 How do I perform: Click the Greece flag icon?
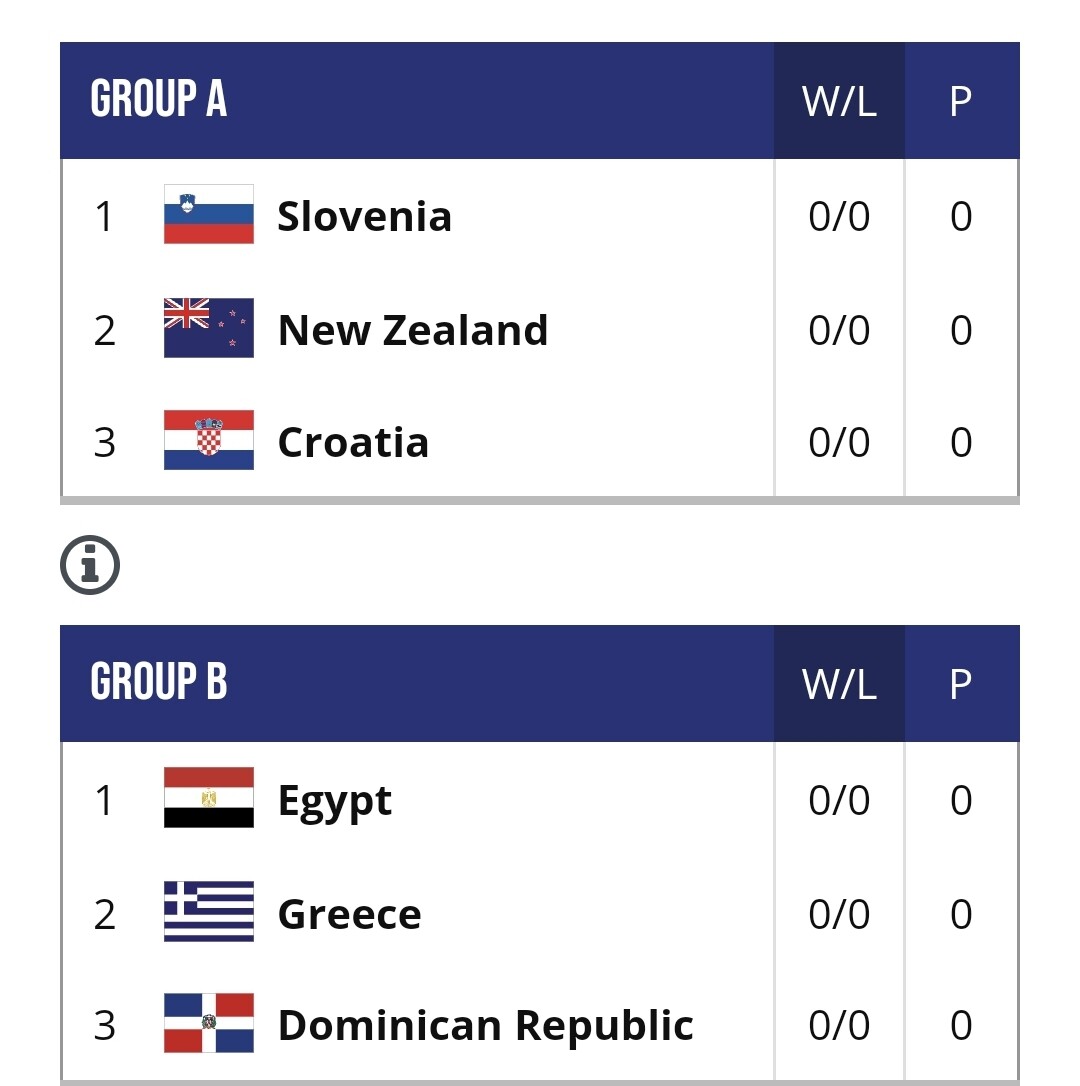click(x=208, y=912)
